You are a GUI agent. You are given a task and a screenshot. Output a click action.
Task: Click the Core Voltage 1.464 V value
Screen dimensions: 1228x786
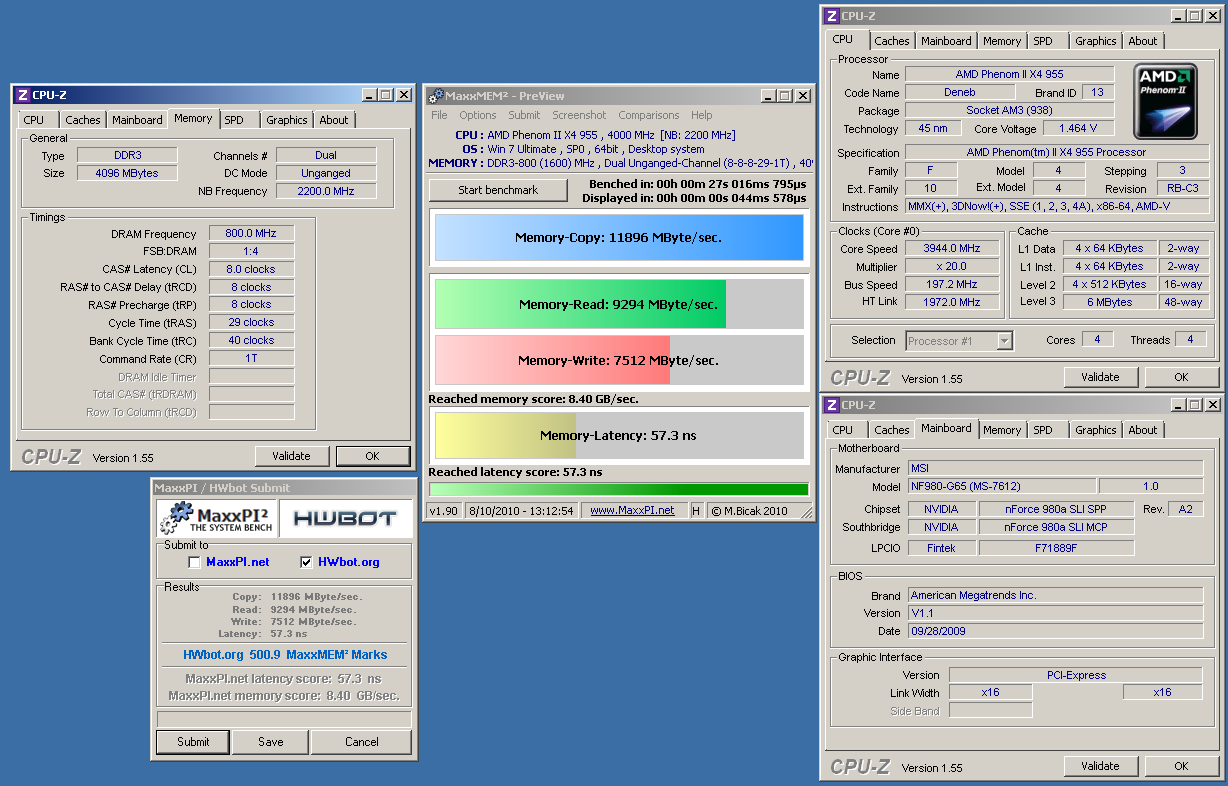tap(1078, 129)
